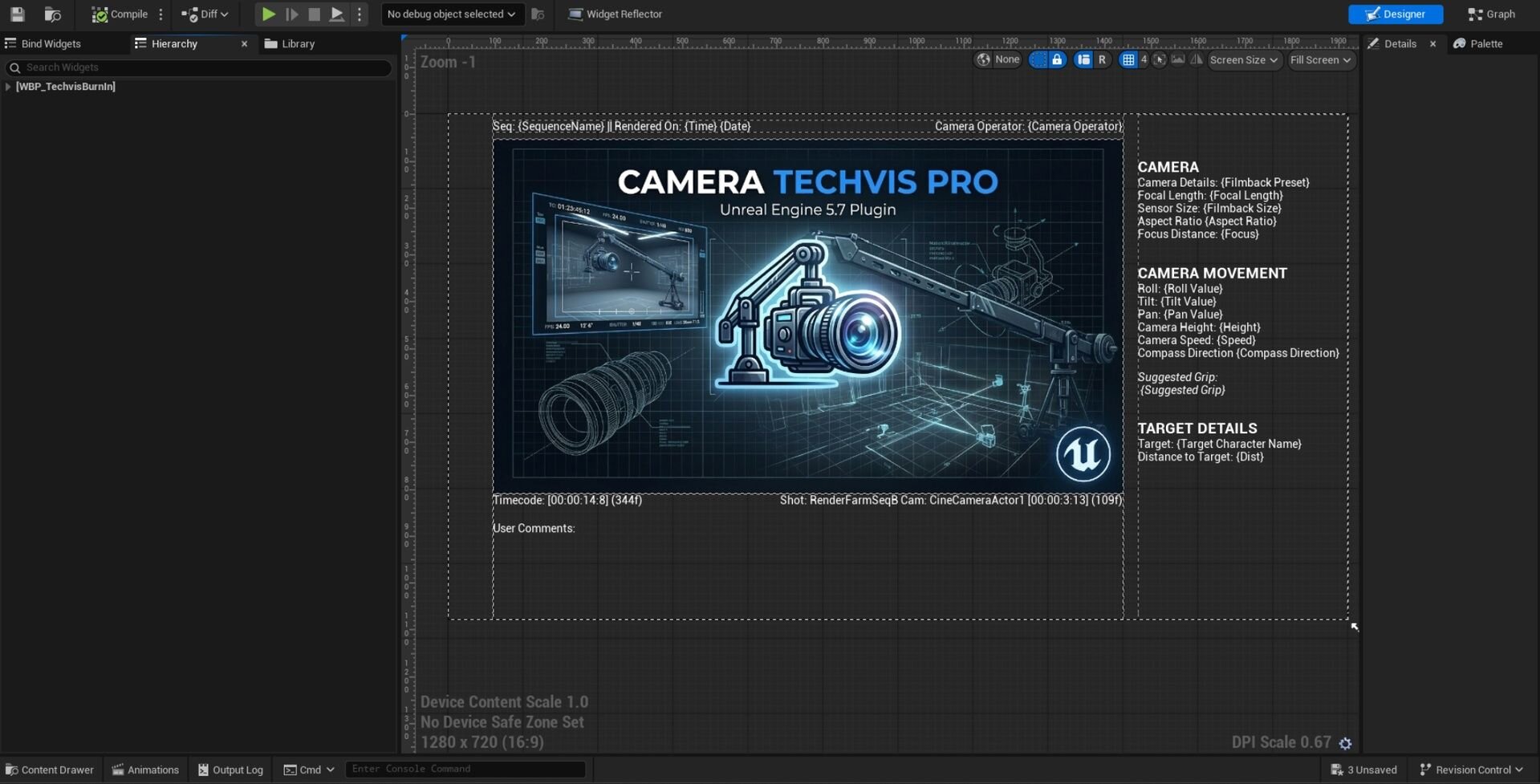1540x784 pixels.
Task: Click the Save asset icon
Action: [17, 14]
